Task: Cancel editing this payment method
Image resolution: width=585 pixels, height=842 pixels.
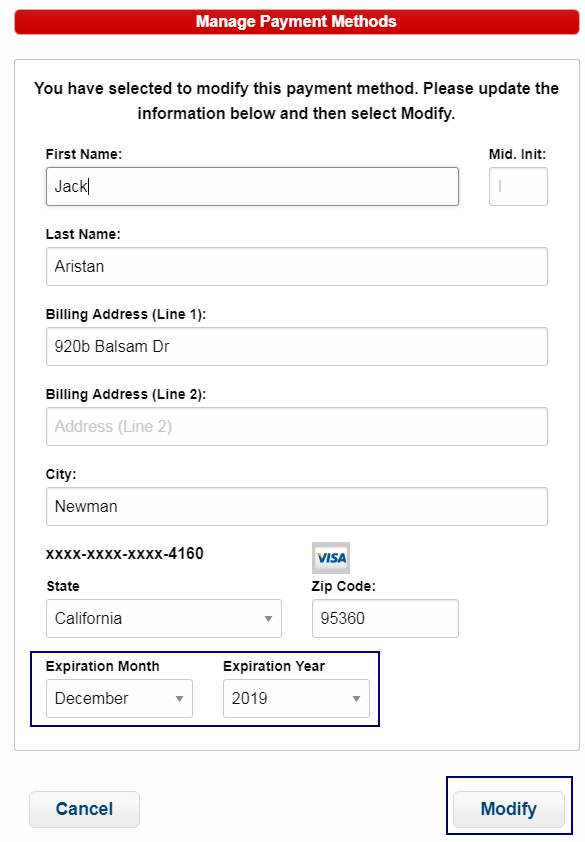Action: (x=84, y=808)
